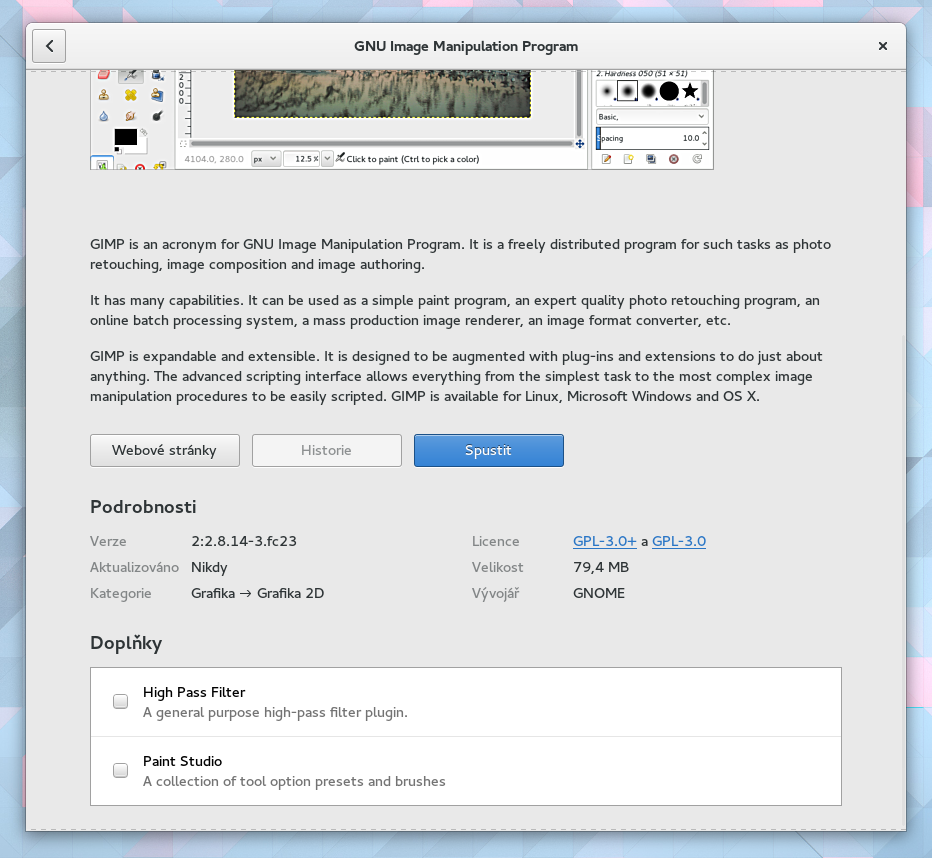Click the Delete brush icon
Viewport: 932px width, 858px height.
pos(673,159)
